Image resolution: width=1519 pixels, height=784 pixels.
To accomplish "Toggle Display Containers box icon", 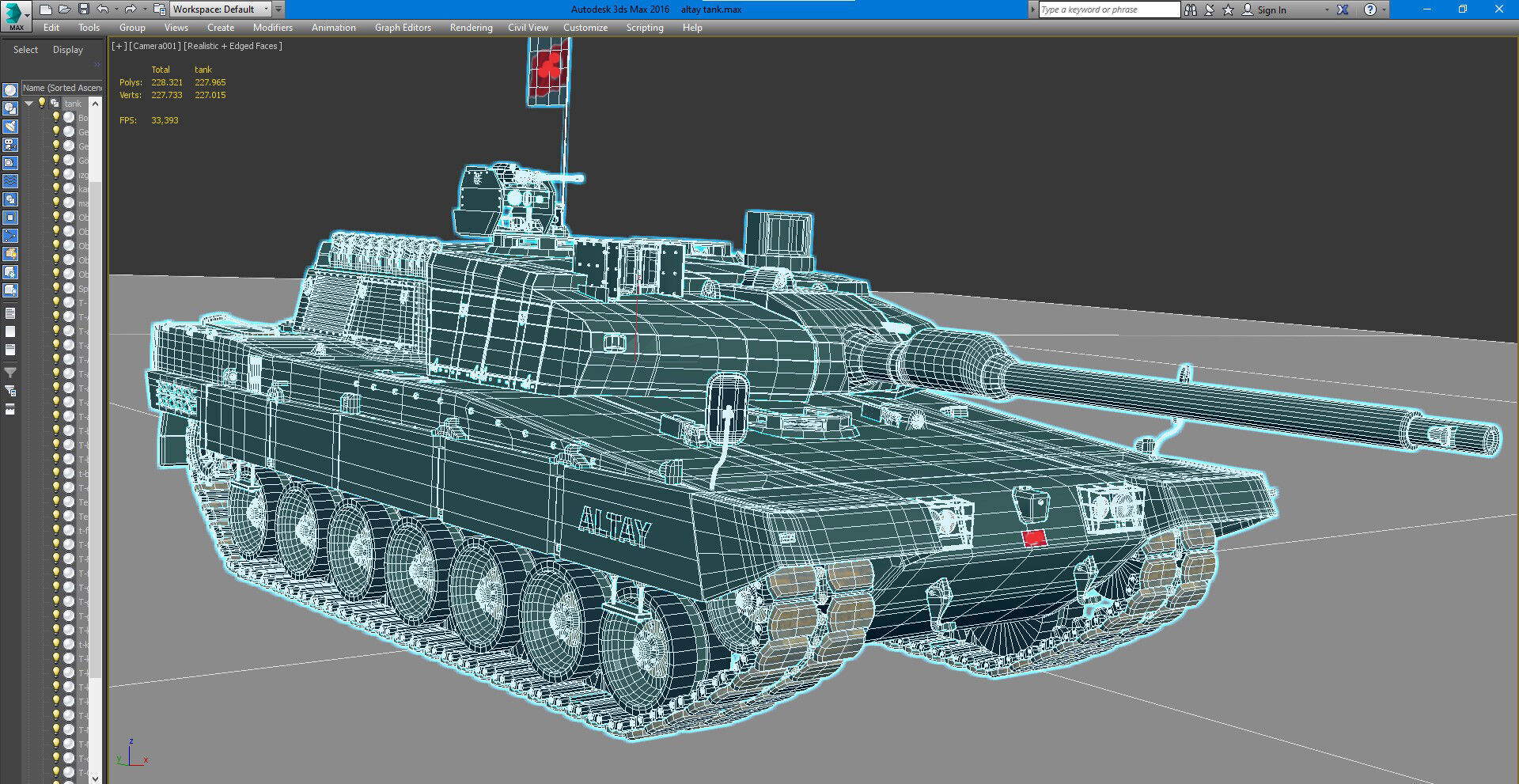I will coord(10,254).
